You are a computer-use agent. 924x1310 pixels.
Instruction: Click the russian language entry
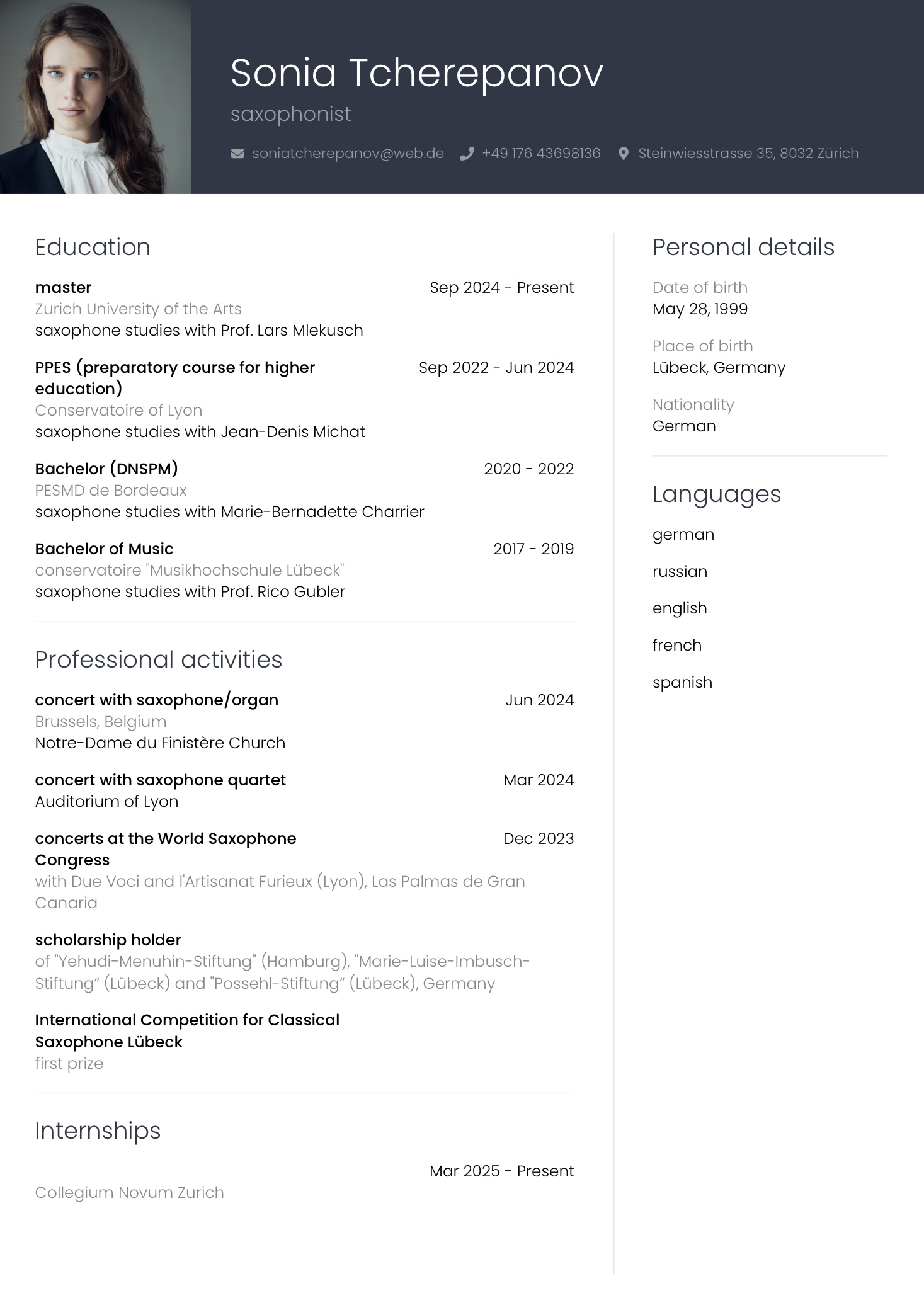680,572
